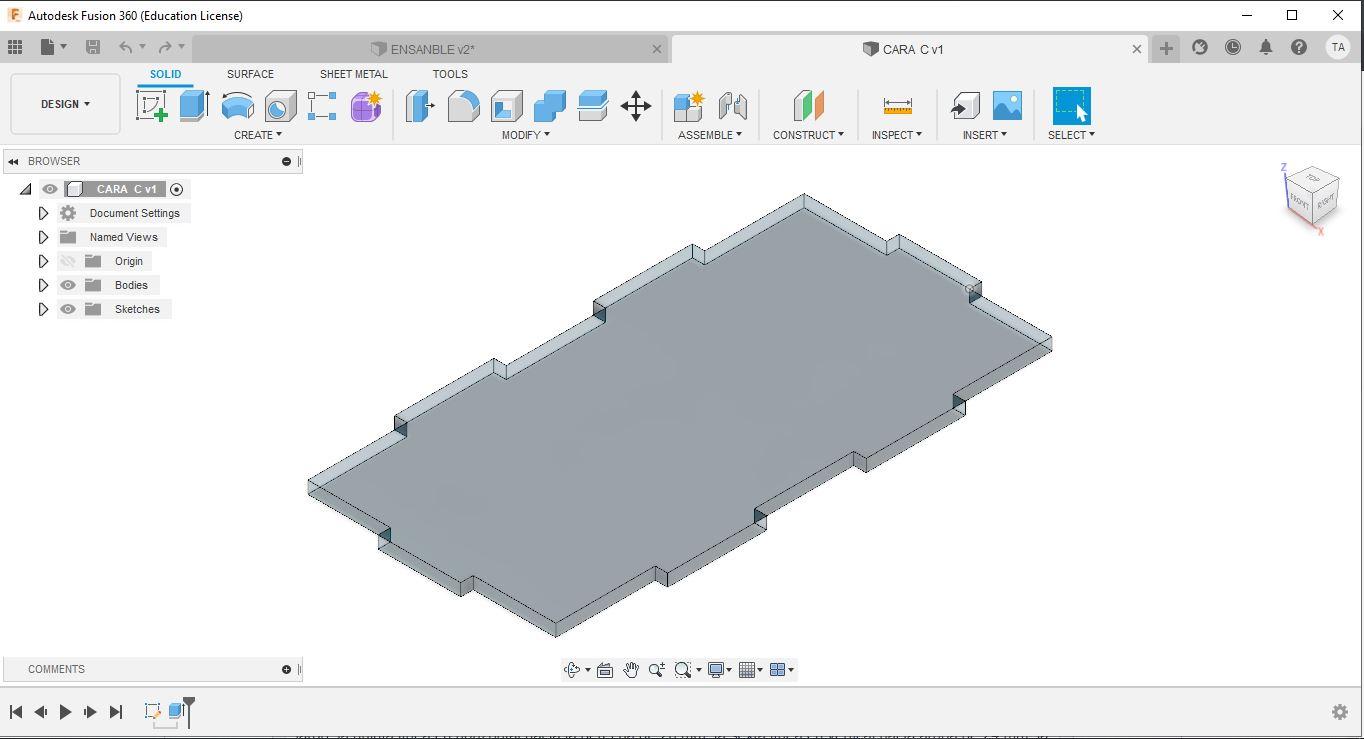Open the Offset Plane construct tool
The width and height of the screenshot is (1364, 739).
pyautogui.click(x=808, y=106)
